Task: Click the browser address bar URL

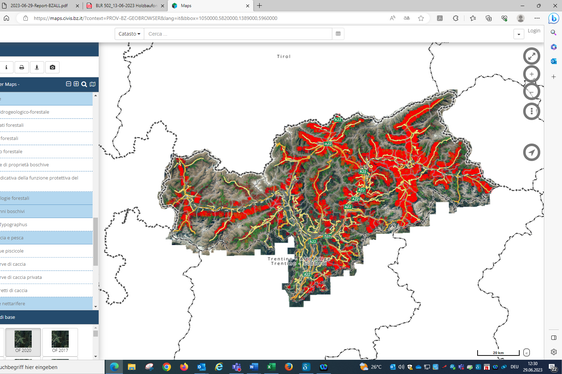Action: (155, 18)
